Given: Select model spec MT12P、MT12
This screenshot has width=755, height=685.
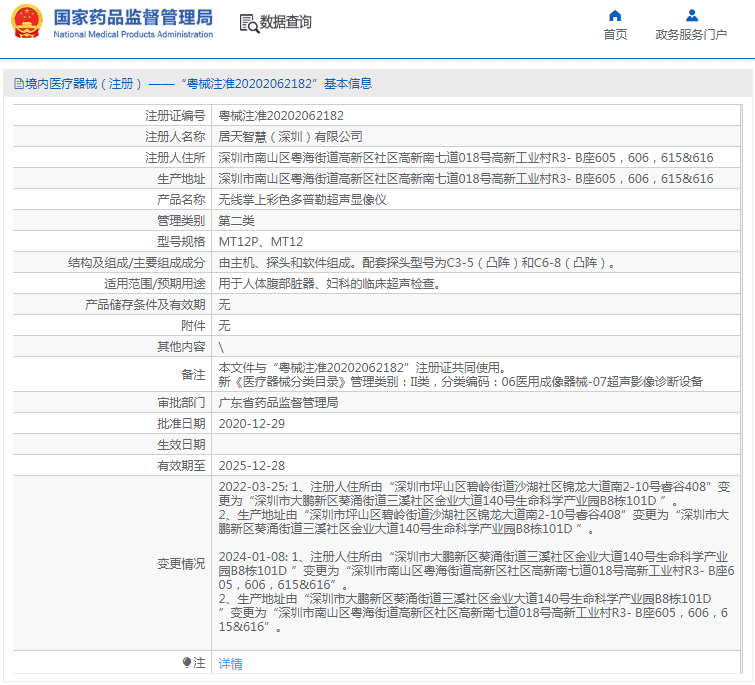Looking at the screenshot, I should 260,242.
